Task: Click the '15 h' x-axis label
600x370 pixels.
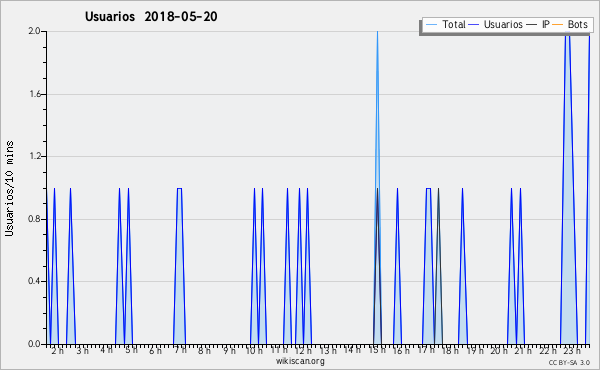Action: (377, 350)
